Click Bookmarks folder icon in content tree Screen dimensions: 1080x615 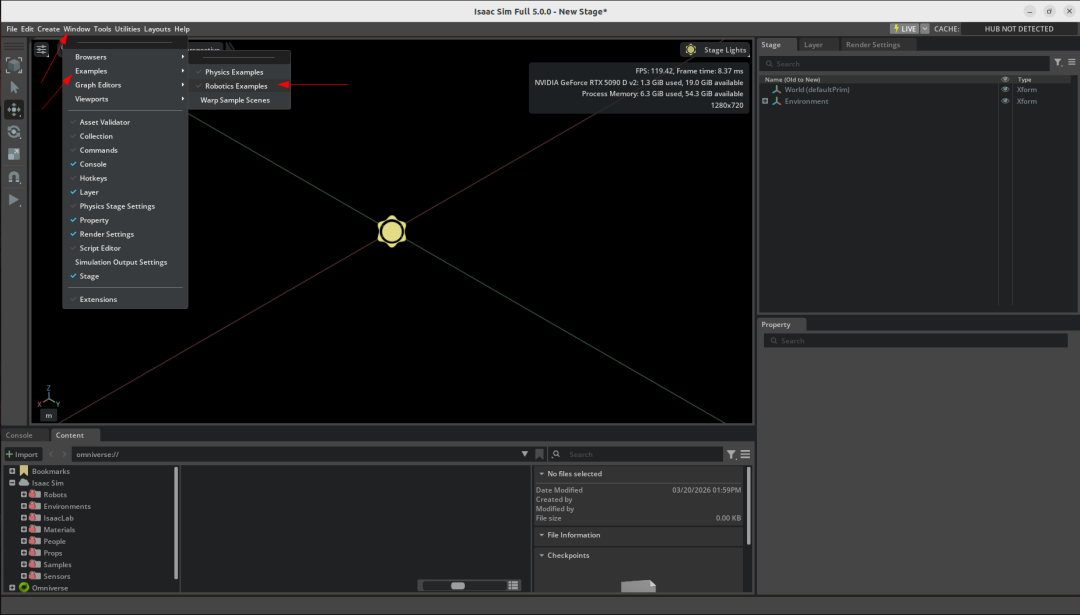click(24, 470)
